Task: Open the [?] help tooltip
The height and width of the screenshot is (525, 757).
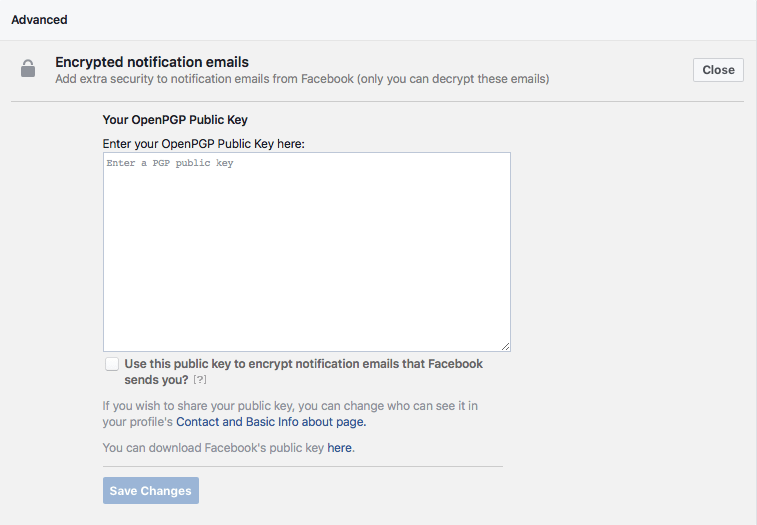Action: click(200, 380)
